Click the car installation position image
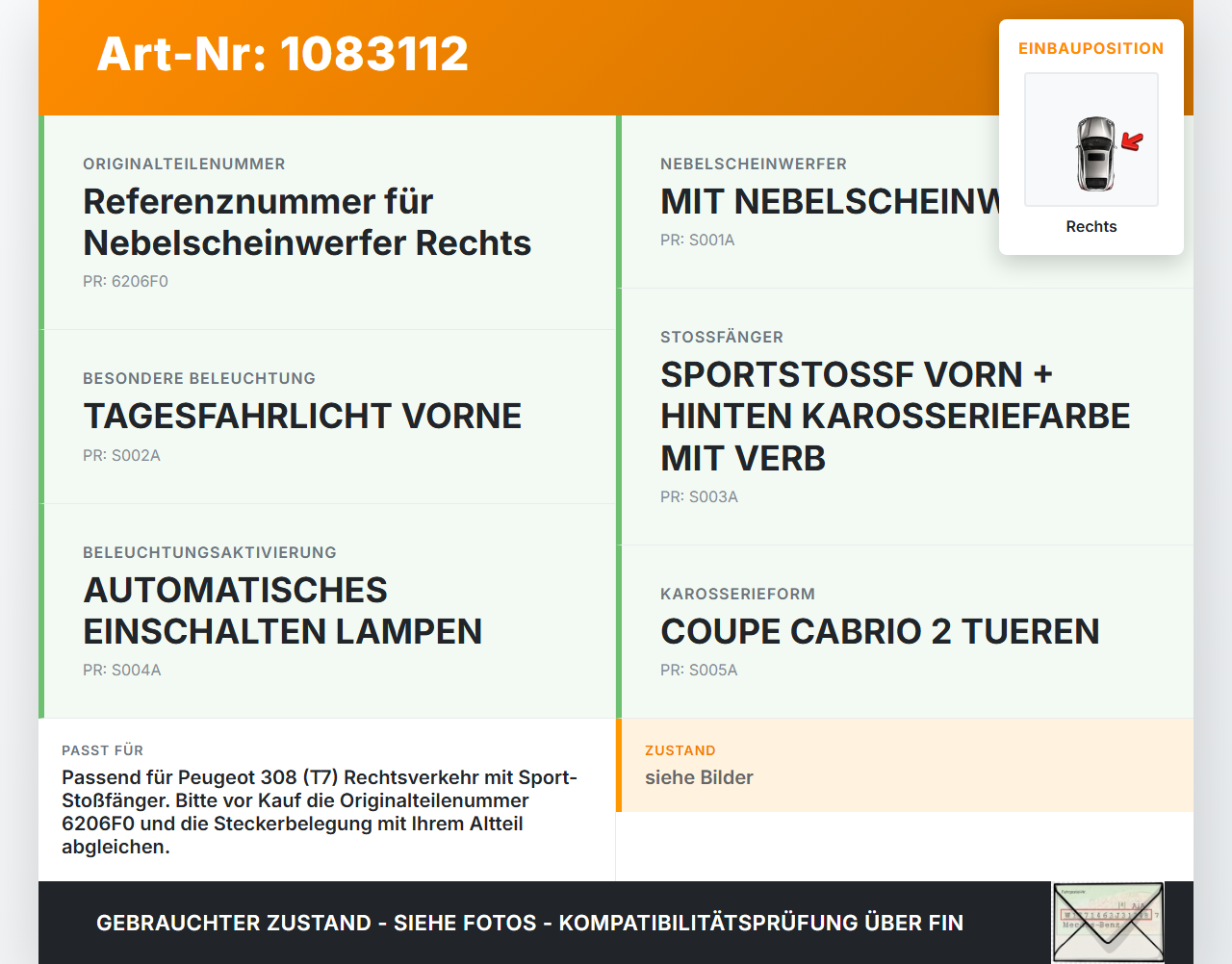The height and width of the screenshot is (964, 1232). point(1091,140)
